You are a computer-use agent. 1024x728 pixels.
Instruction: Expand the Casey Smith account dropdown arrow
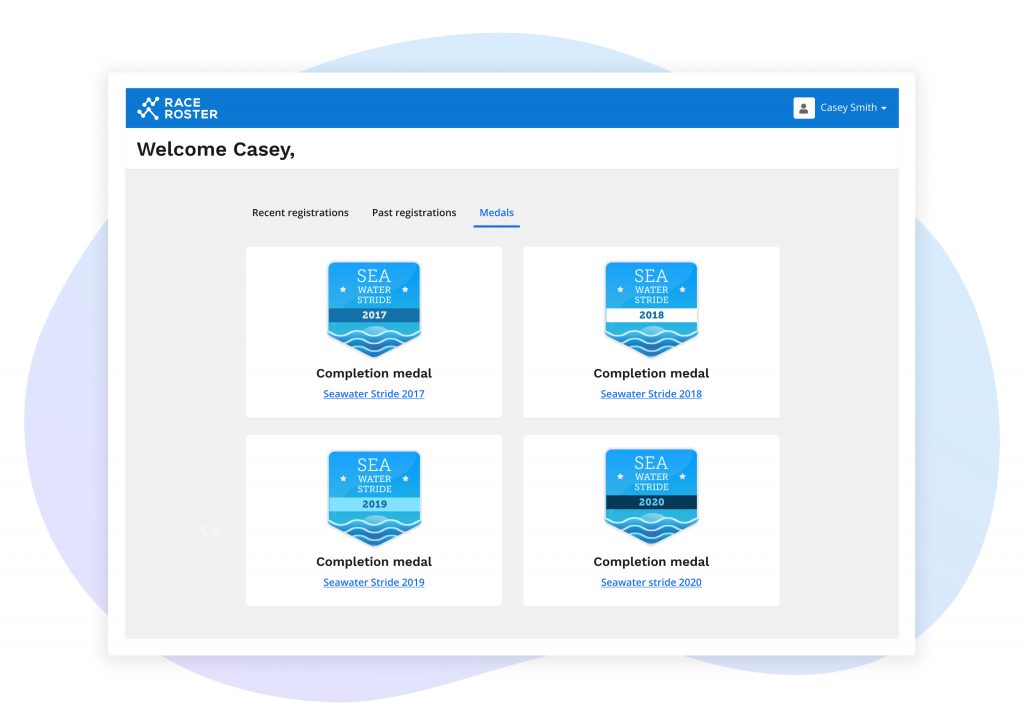884,108
